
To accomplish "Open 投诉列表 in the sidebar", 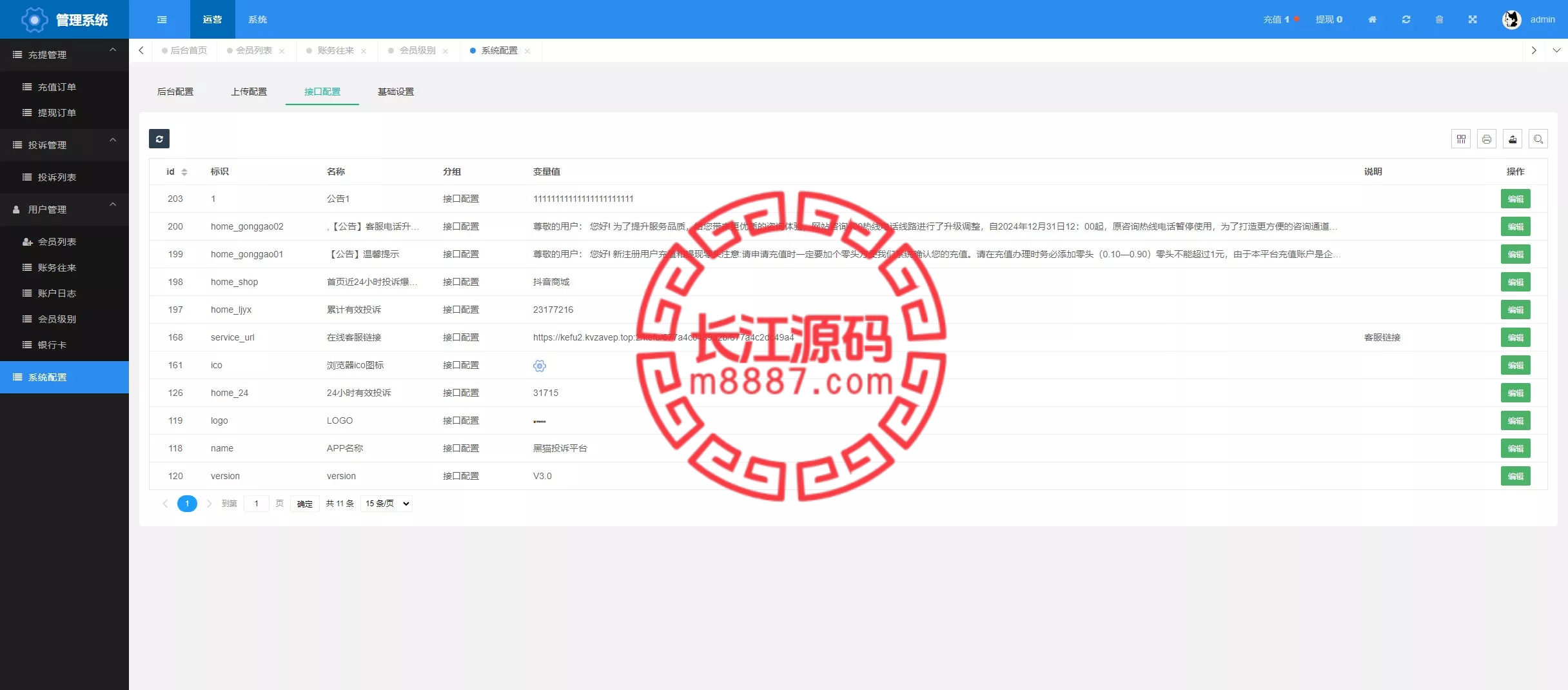I will point(64,177).
